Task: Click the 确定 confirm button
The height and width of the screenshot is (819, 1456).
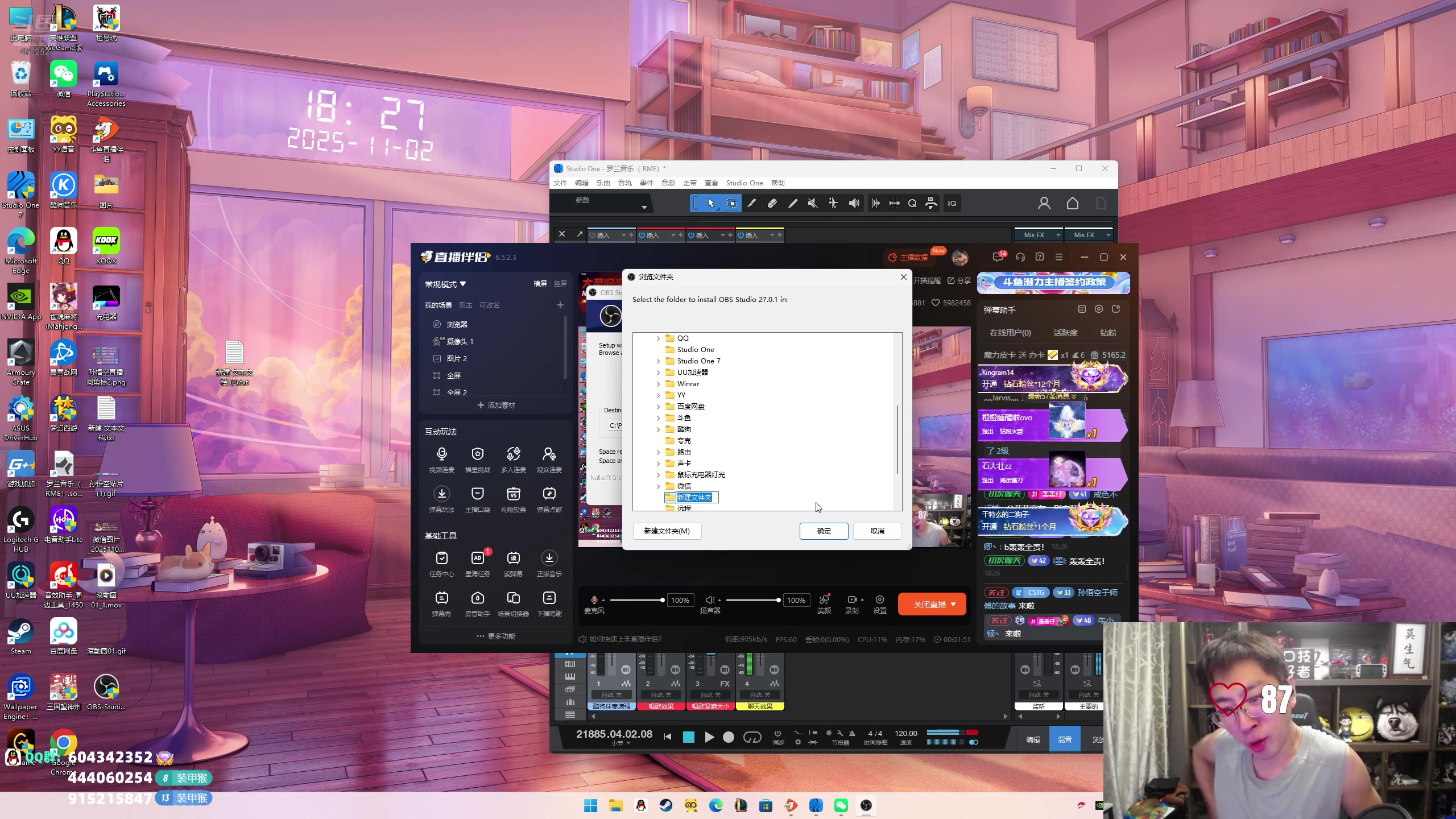Action: (824, 531)
